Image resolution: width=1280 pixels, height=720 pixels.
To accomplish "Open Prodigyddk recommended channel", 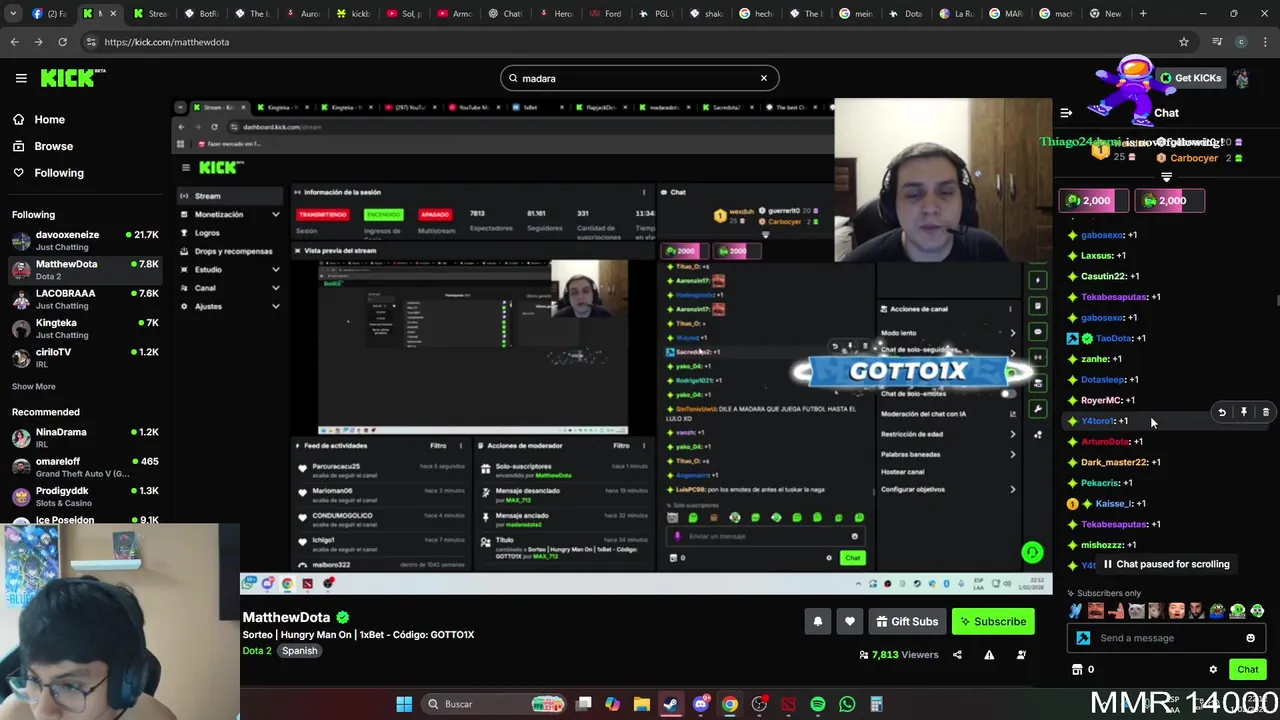I will (x=85, y=496).
